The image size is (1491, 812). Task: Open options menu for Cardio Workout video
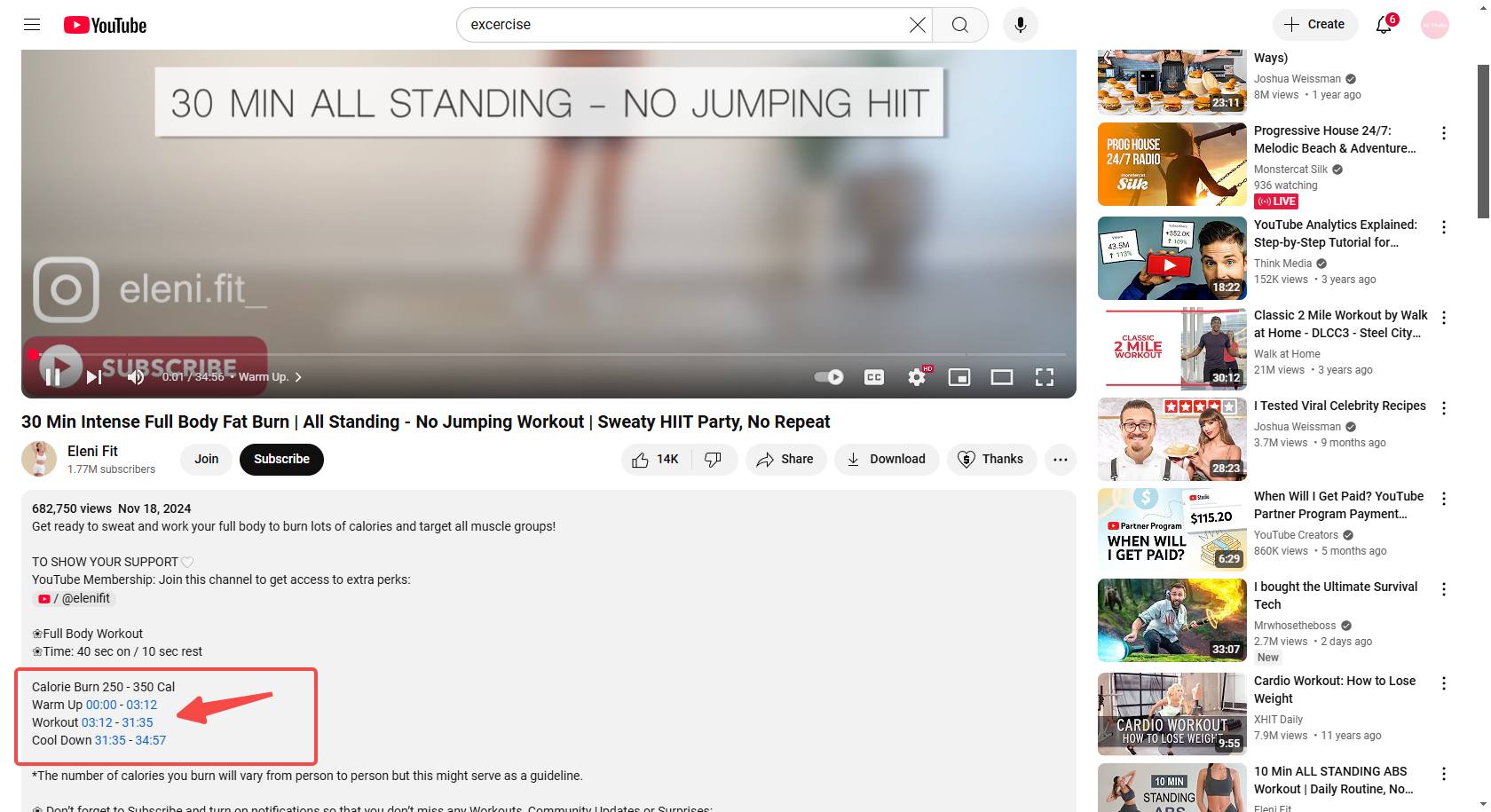coord(1444,683)
